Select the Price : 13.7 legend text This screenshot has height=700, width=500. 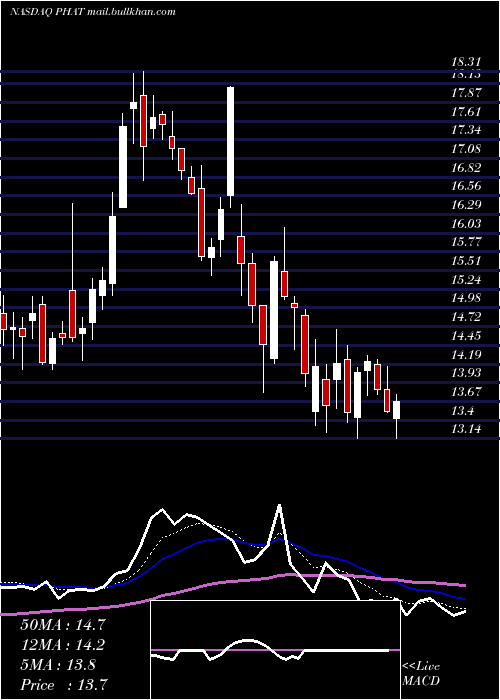point(63,685)
